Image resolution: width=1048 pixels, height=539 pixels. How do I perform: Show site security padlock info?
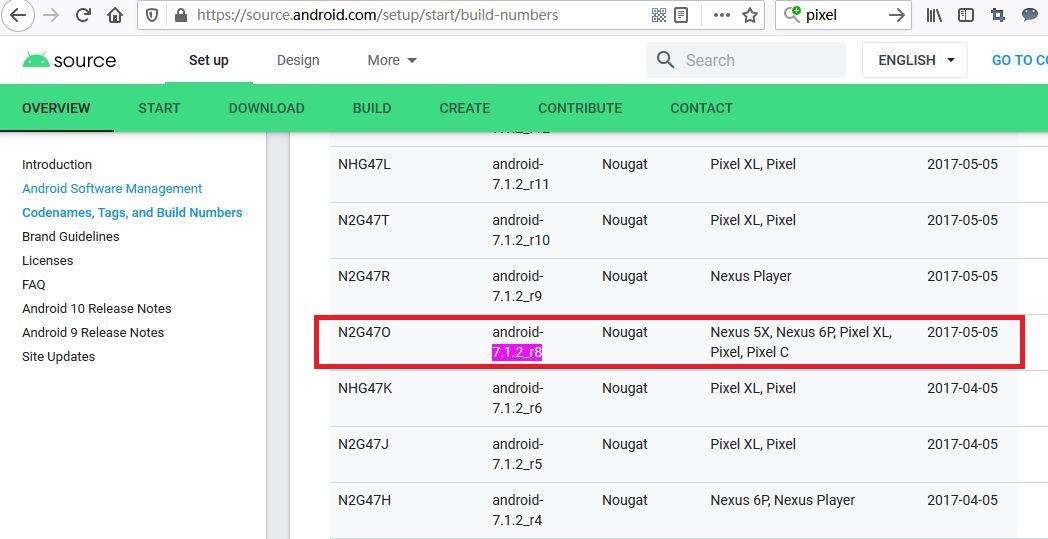click(180, 15)
